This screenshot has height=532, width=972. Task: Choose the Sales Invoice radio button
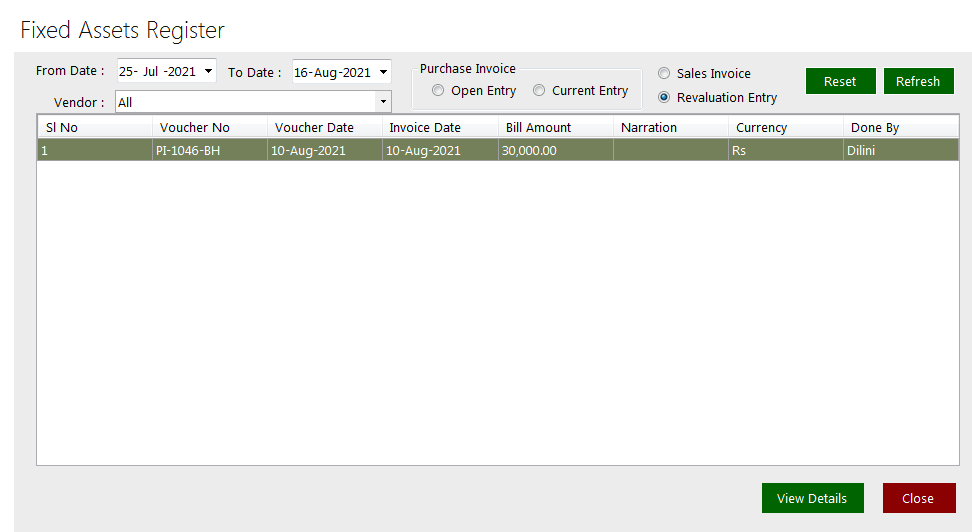pos(664,74)
